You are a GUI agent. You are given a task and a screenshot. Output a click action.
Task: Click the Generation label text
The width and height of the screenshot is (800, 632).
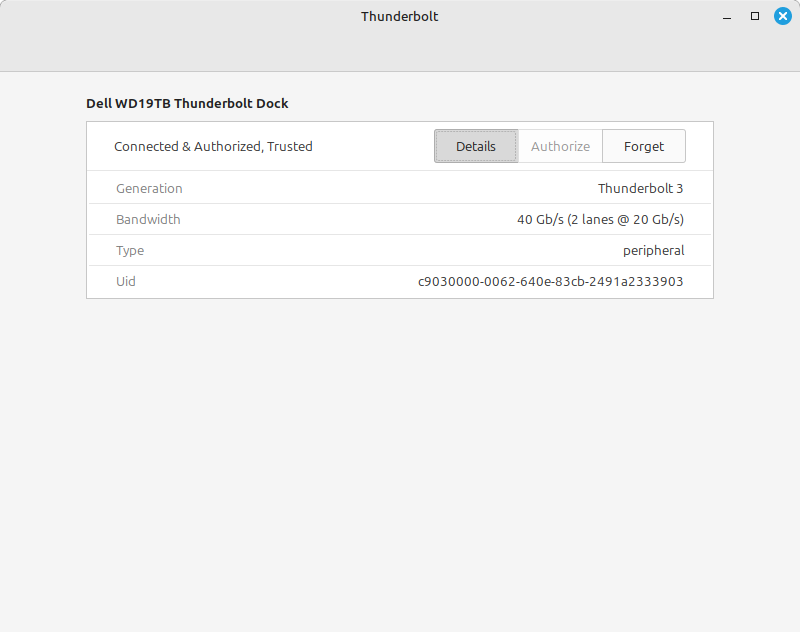pyautogui.click(x=149, y=188)
